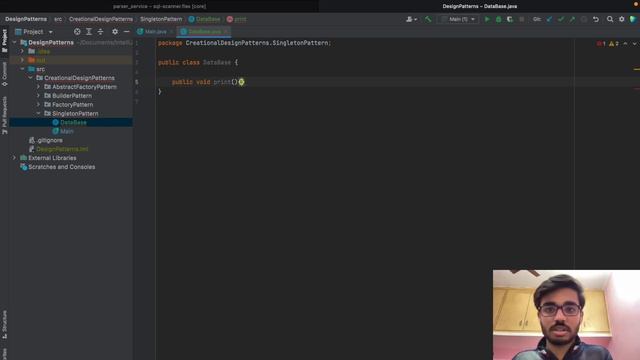Screen dimensions: 640x360
Task: Click the print method name in code
Action: pyautogui.click(x=222, y=82)
